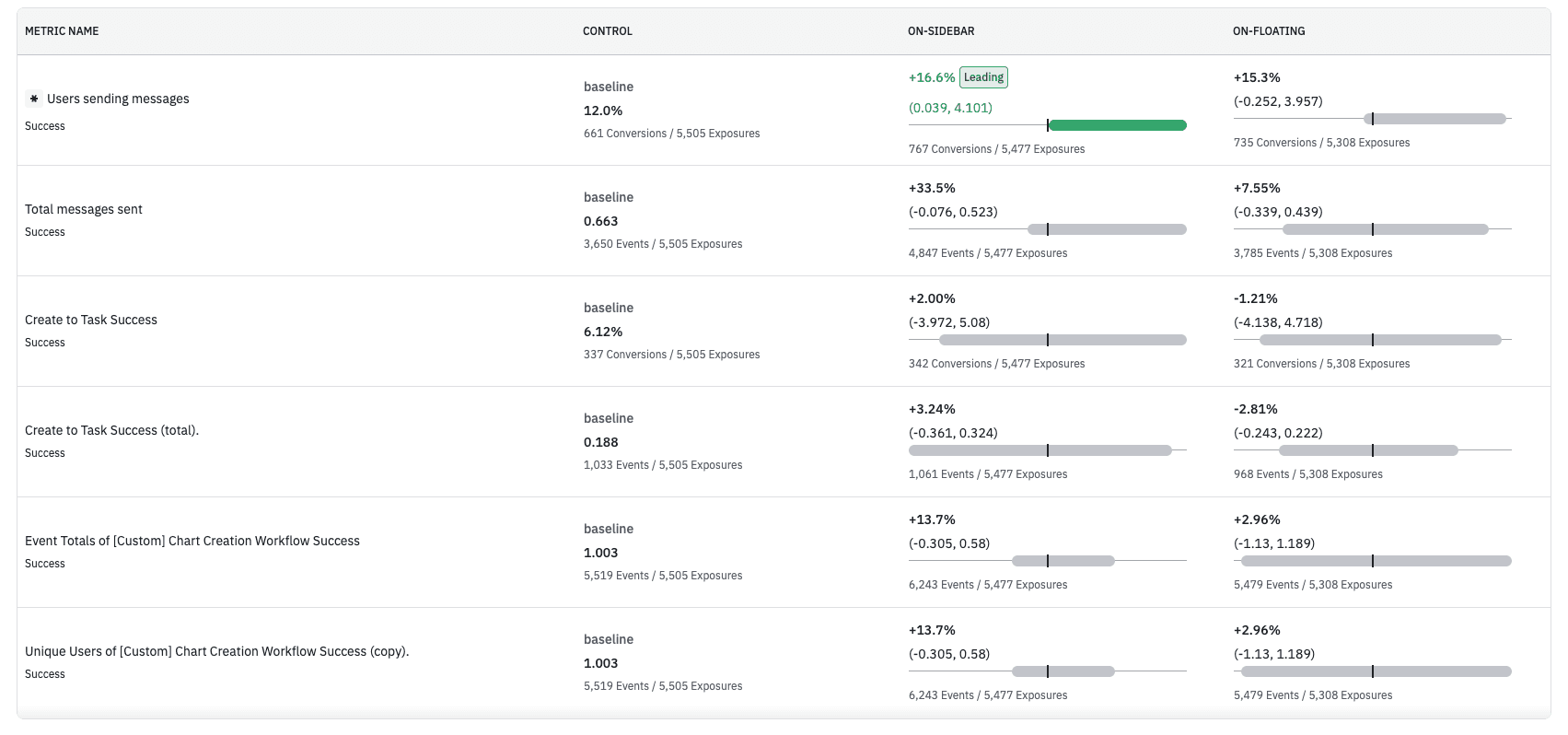The image size is (1568, 735).
Task: Click 321 Conversions / 5,308 Exposures text
Action: click(1322, 364)
